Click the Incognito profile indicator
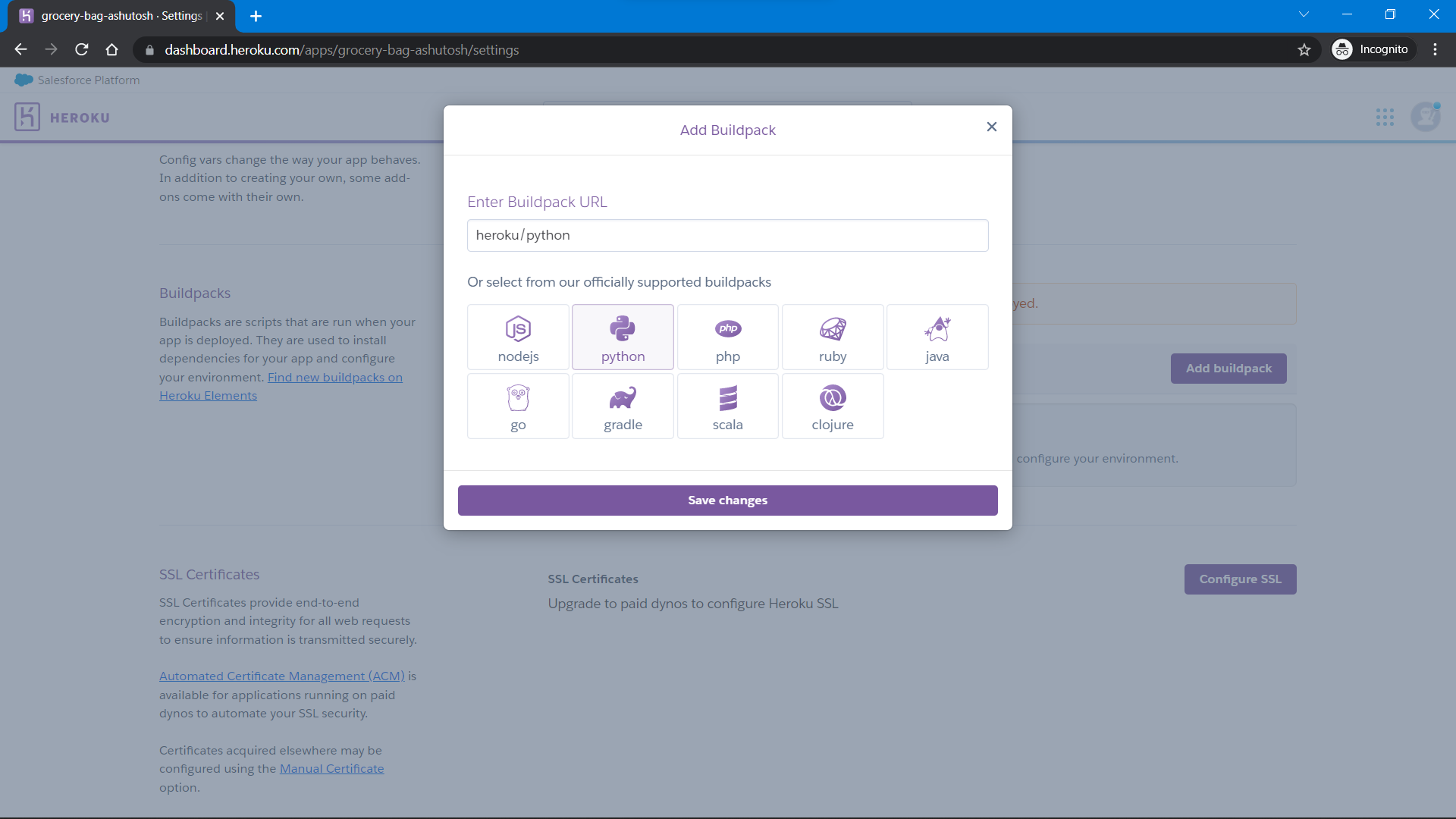Screen dimensions: 1456x819 pos(1373,49)
